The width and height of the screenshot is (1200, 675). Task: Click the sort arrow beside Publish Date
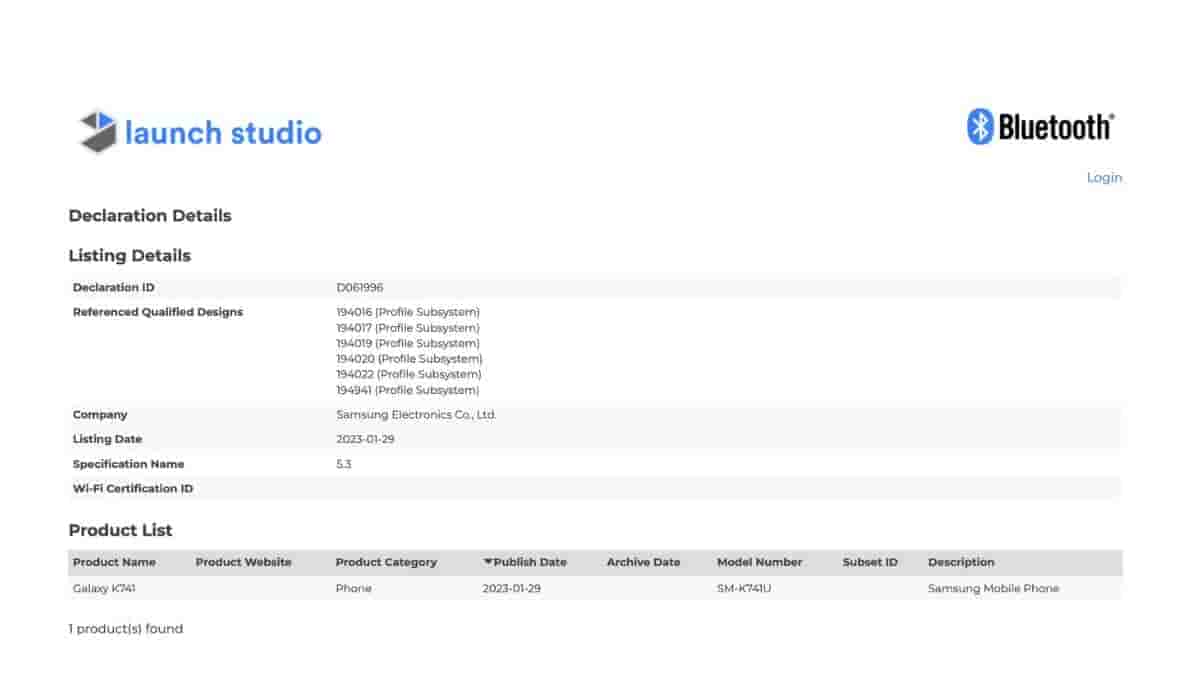coord(487,562)
